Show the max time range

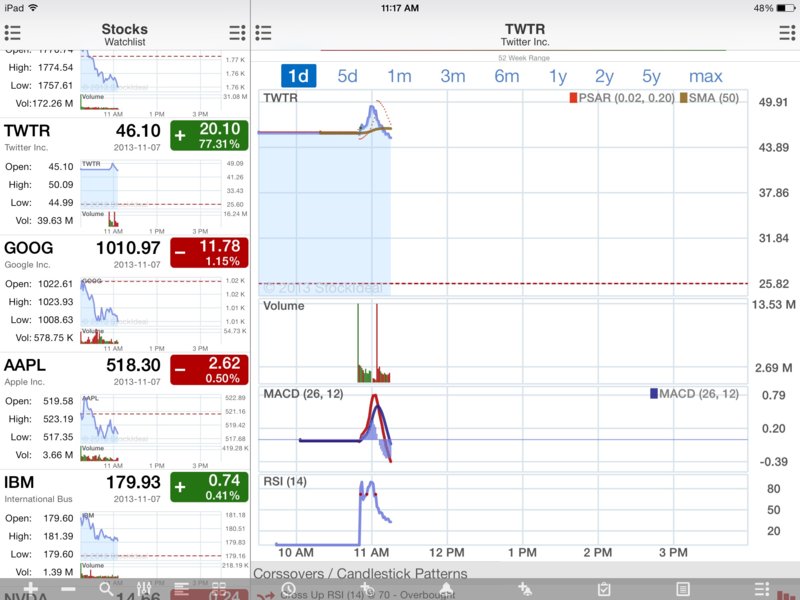[705, 76]
